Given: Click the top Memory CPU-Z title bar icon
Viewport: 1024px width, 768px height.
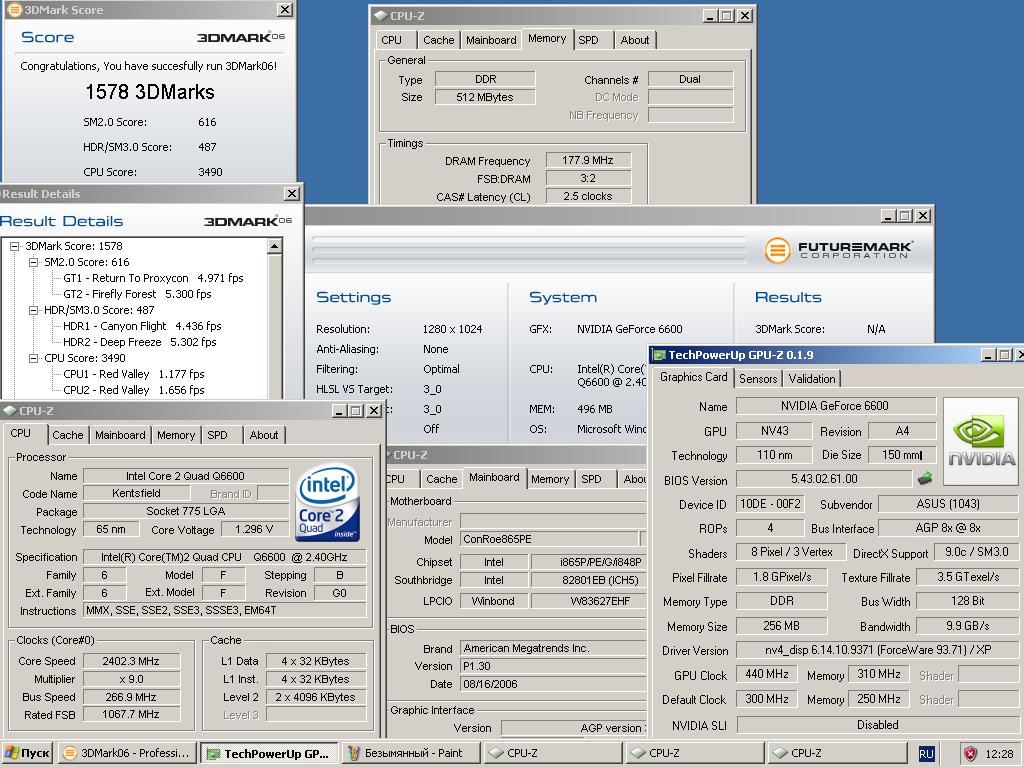Looking at the screenshot, I should click(x=379, y=16).
